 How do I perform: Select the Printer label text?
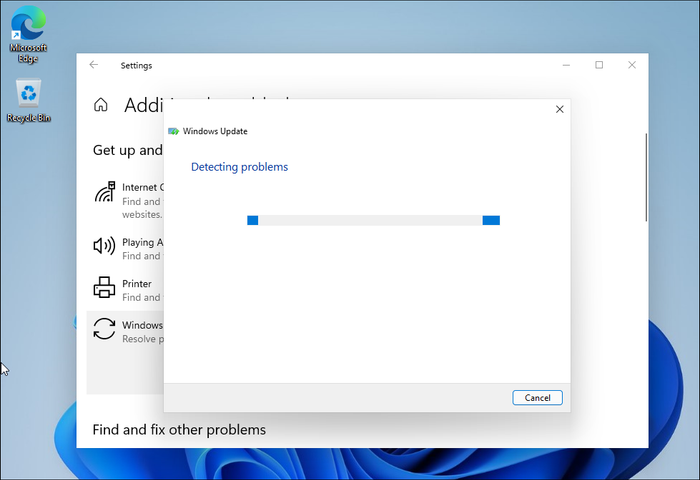137,284
